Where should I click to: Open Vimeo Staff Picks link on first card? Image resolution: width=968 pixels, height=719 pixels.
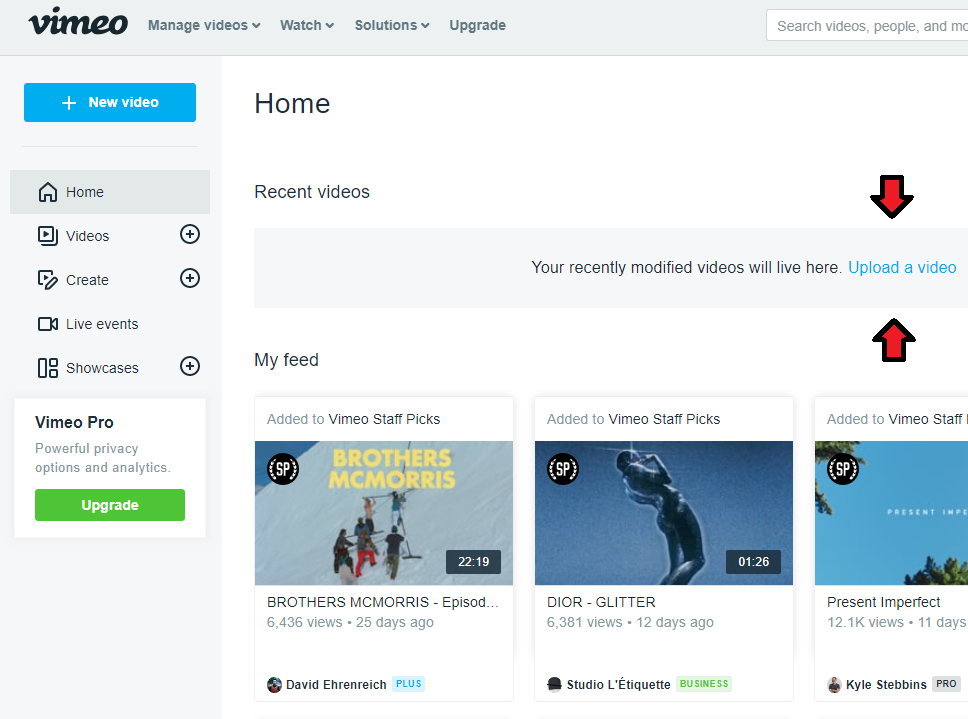[384, 419]
